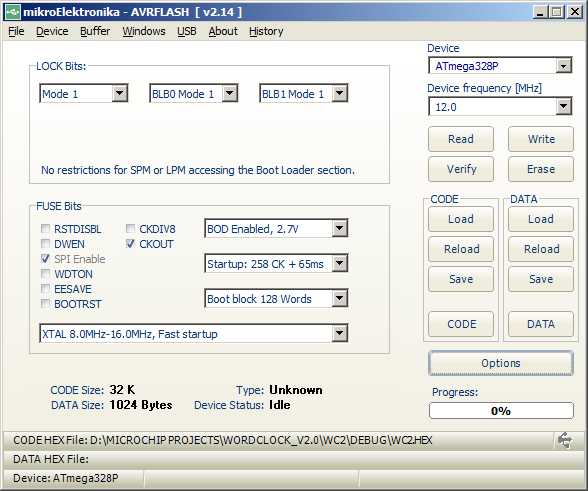Click the CODE HEX File path bar
Image resolution: width=588 pixels, height=491 pixels.
pyautogui.click(x=278, y=440)
